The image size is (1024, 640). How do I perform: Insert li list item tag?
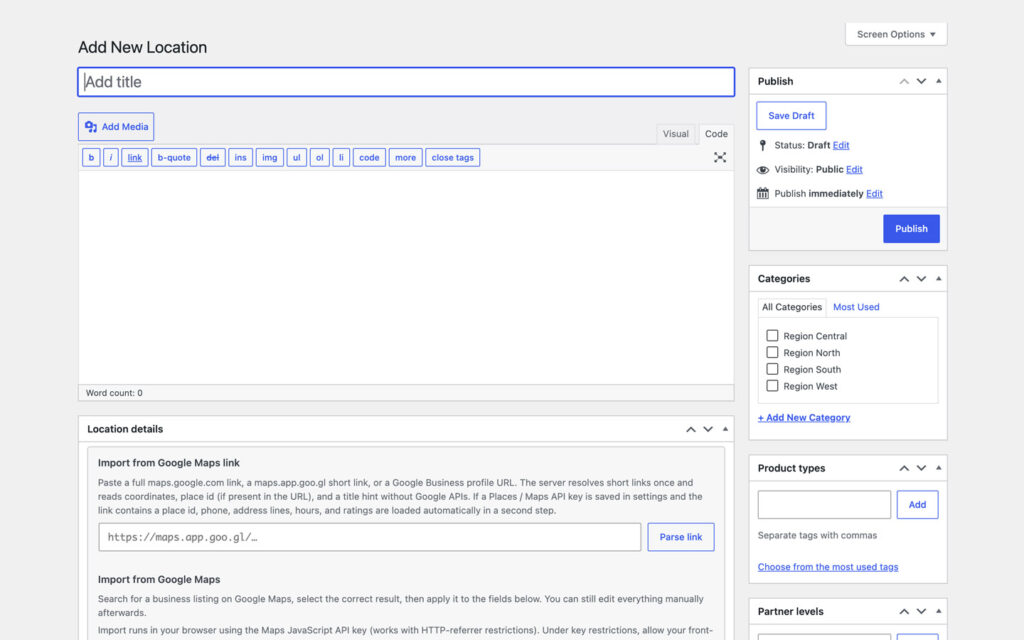(341, 157)
